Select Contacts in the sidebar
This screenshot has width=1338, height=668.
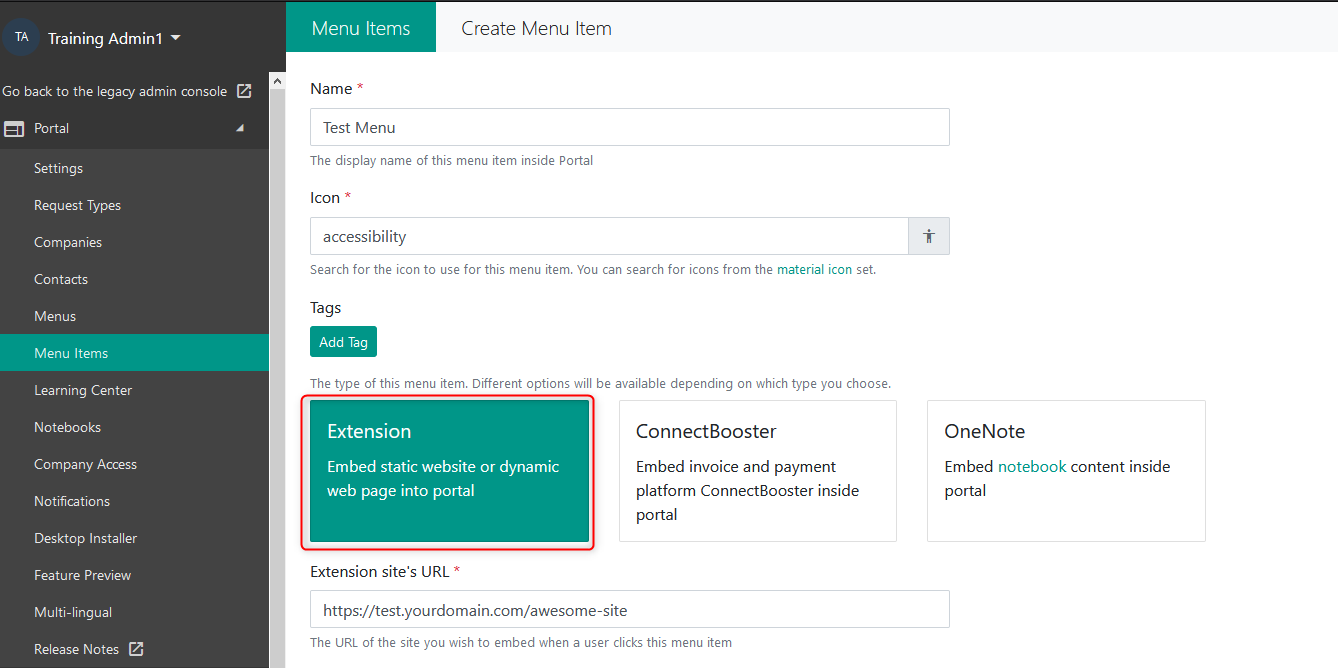pos(134,279)
